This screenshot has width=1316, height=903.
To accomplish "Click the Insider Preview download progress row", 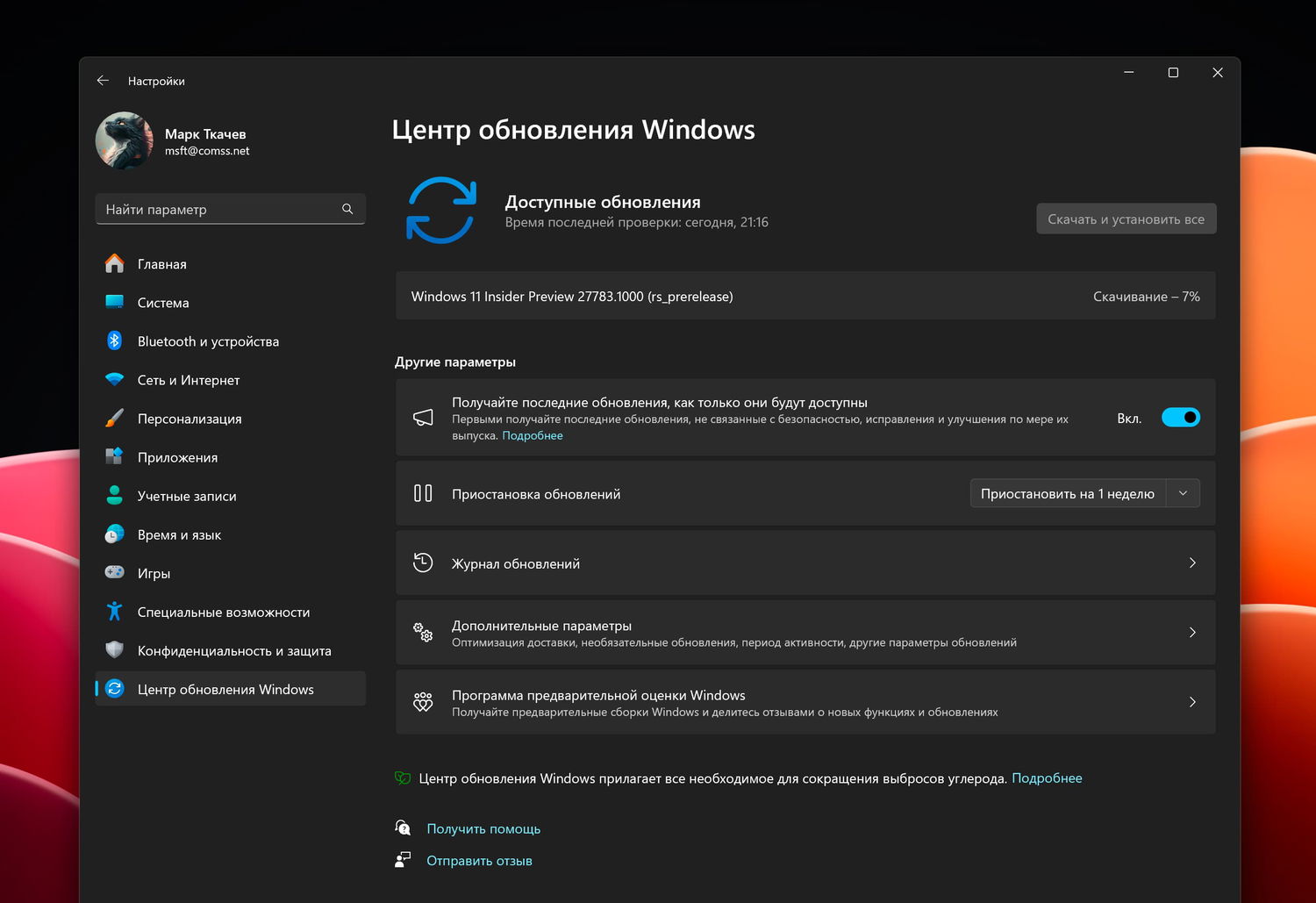I will tap(805, 296).
